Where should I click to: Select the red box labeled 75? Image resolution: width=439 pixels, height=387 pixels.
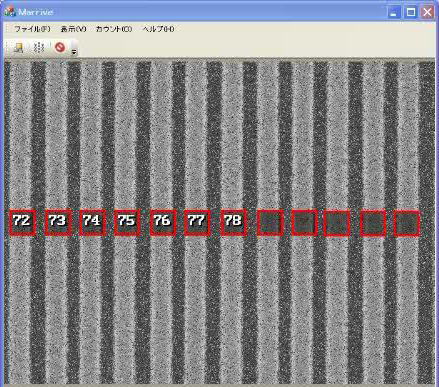click(127, 223)
